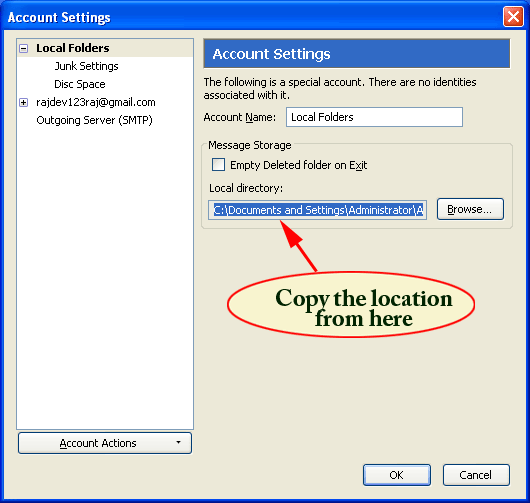Close the Account Settings window
The image size is (530, 503).
[513, 16]
